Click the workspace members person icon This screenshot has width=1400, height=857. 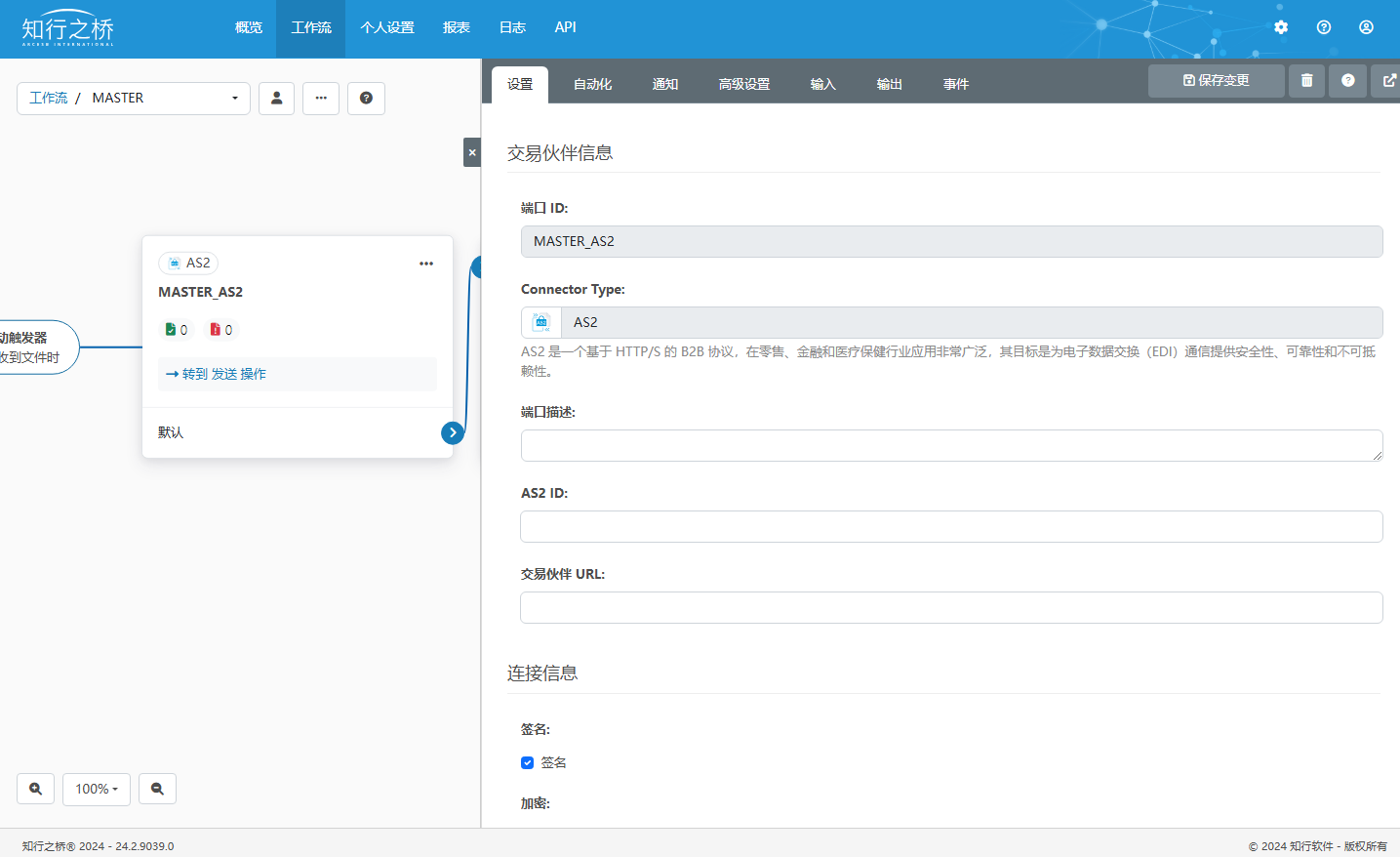coord(276,98)
